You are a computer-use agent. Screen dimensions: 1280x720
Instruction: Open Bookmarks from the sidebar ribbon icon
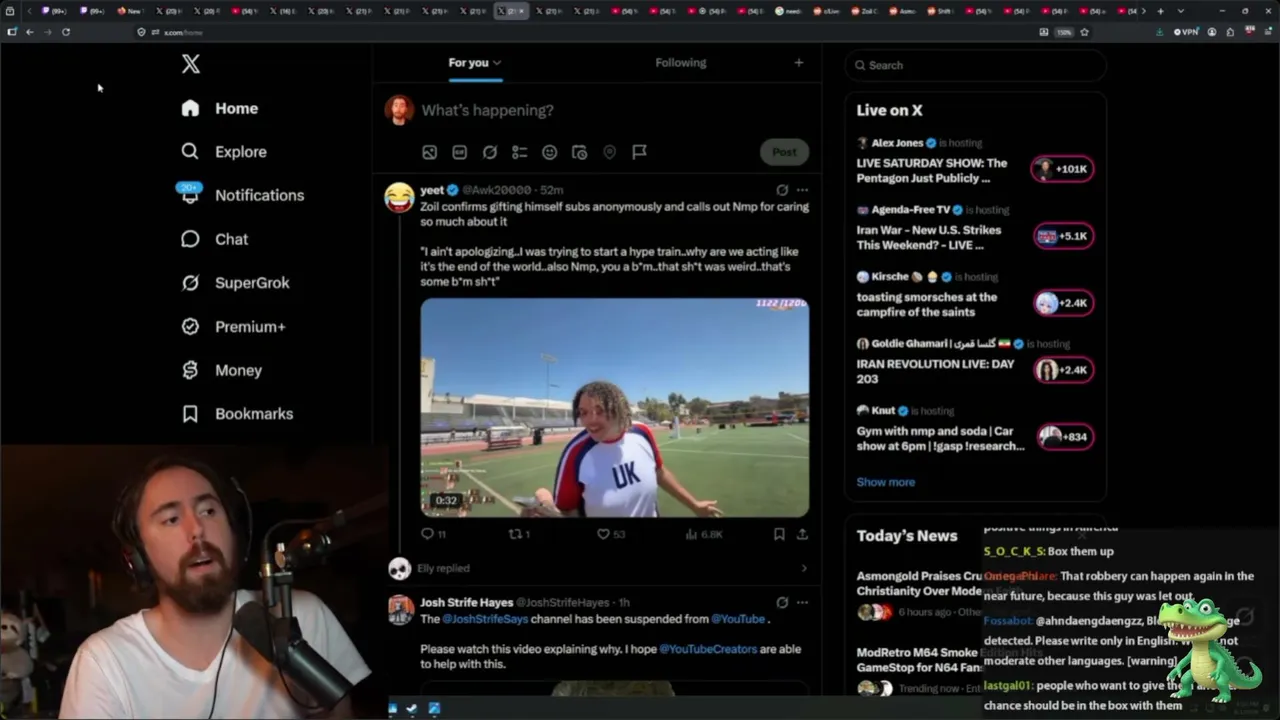pos(190,414)
